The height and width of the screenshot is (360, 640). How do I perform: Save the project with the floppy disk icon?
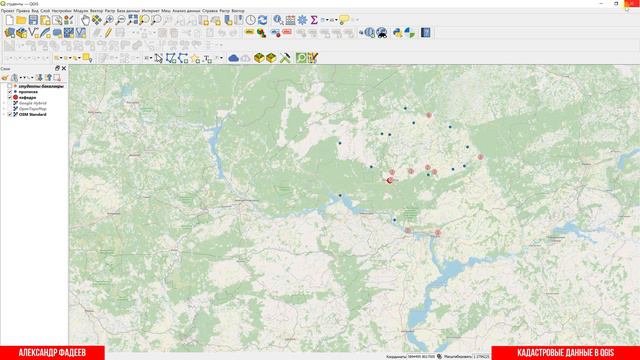point(33,20)
